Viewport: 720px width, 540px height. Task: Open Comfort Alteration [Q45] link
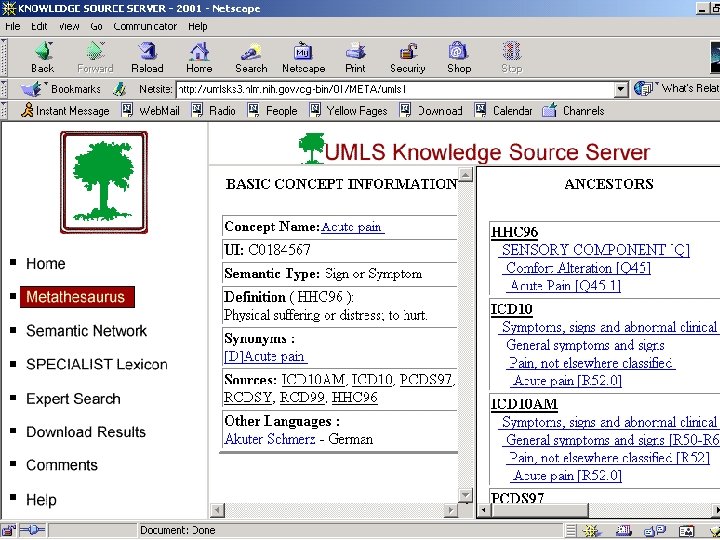click(578, 268)
